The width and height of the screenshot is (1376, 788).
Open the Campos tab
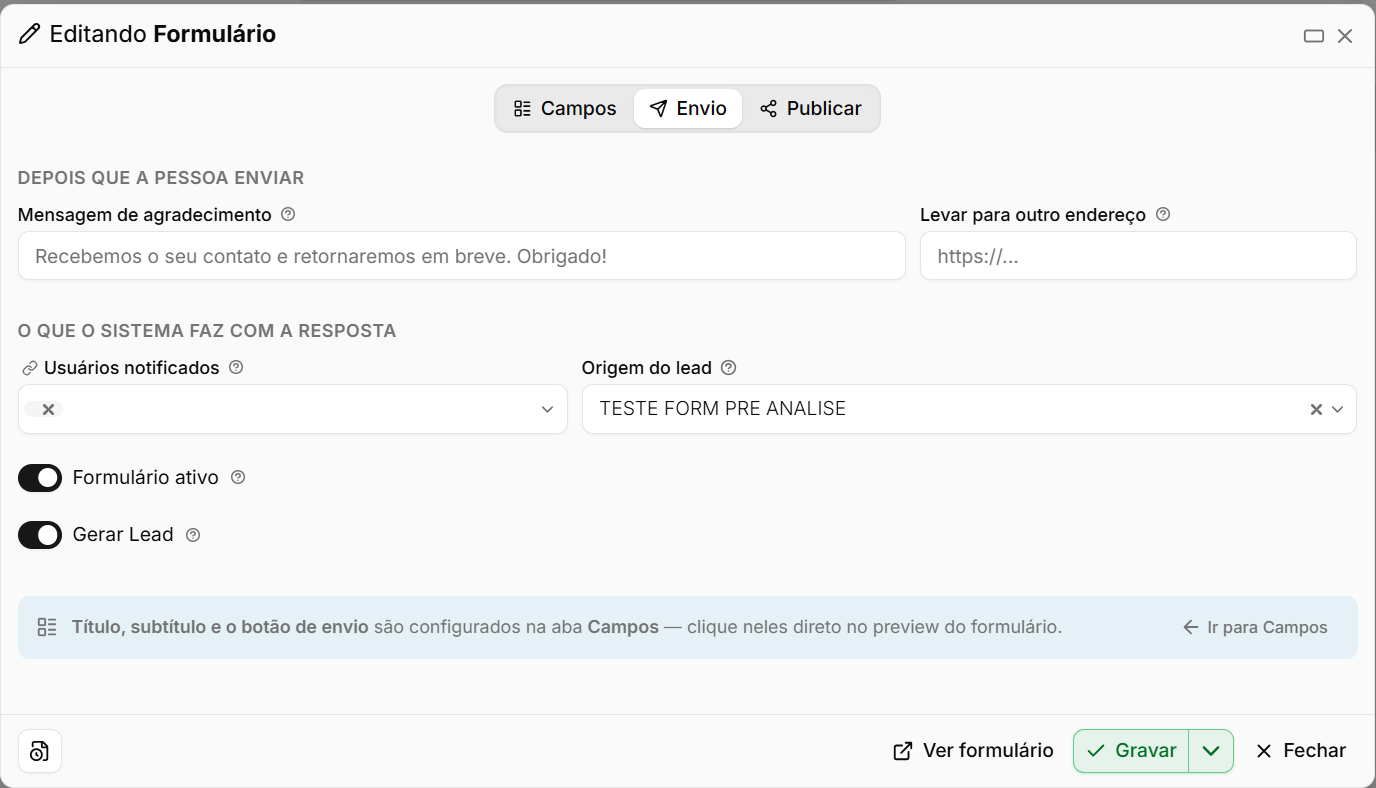click(x=565, y=108)
